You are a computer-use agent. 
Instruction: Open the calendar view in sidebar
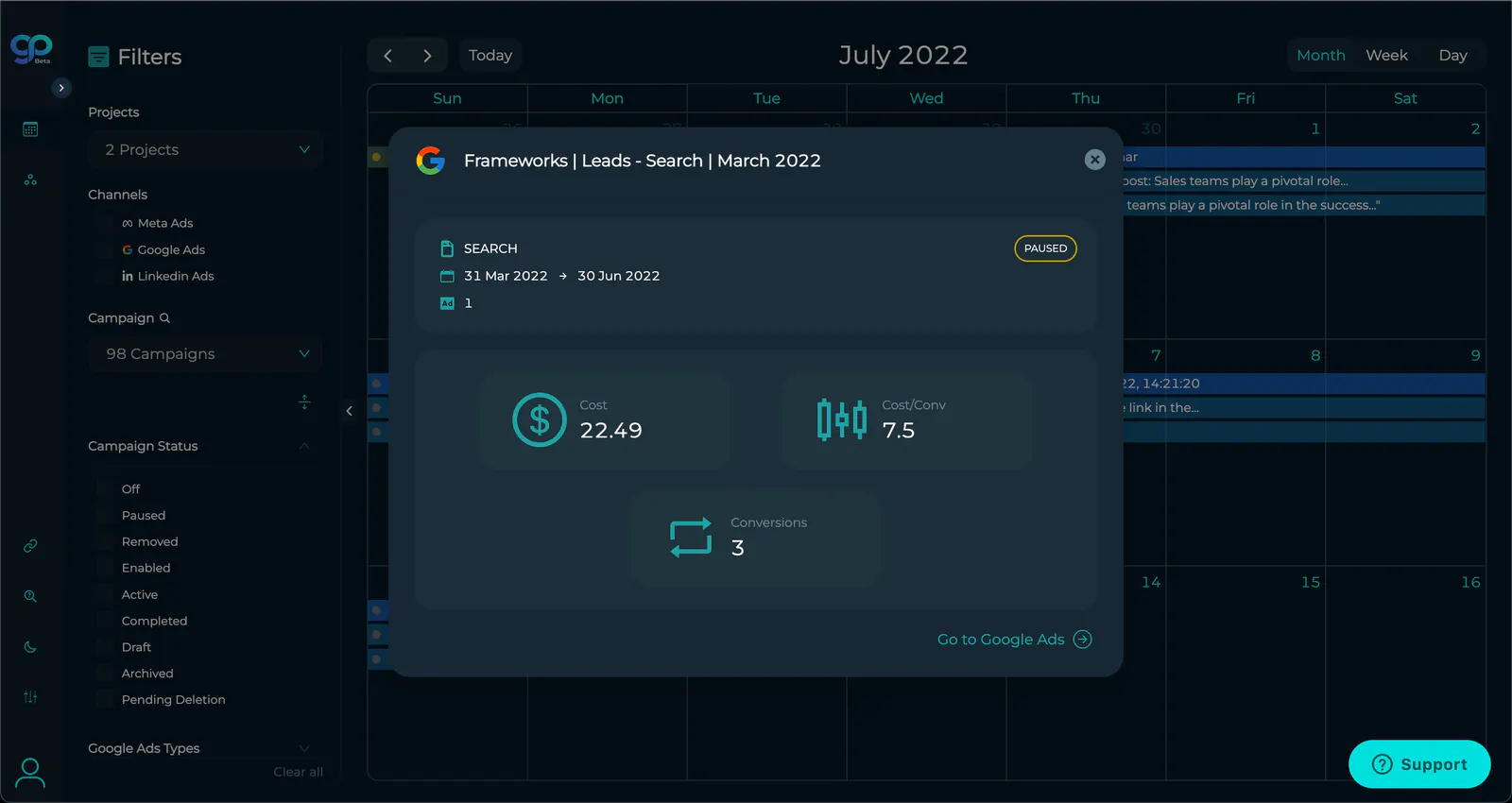coord(30,129)
